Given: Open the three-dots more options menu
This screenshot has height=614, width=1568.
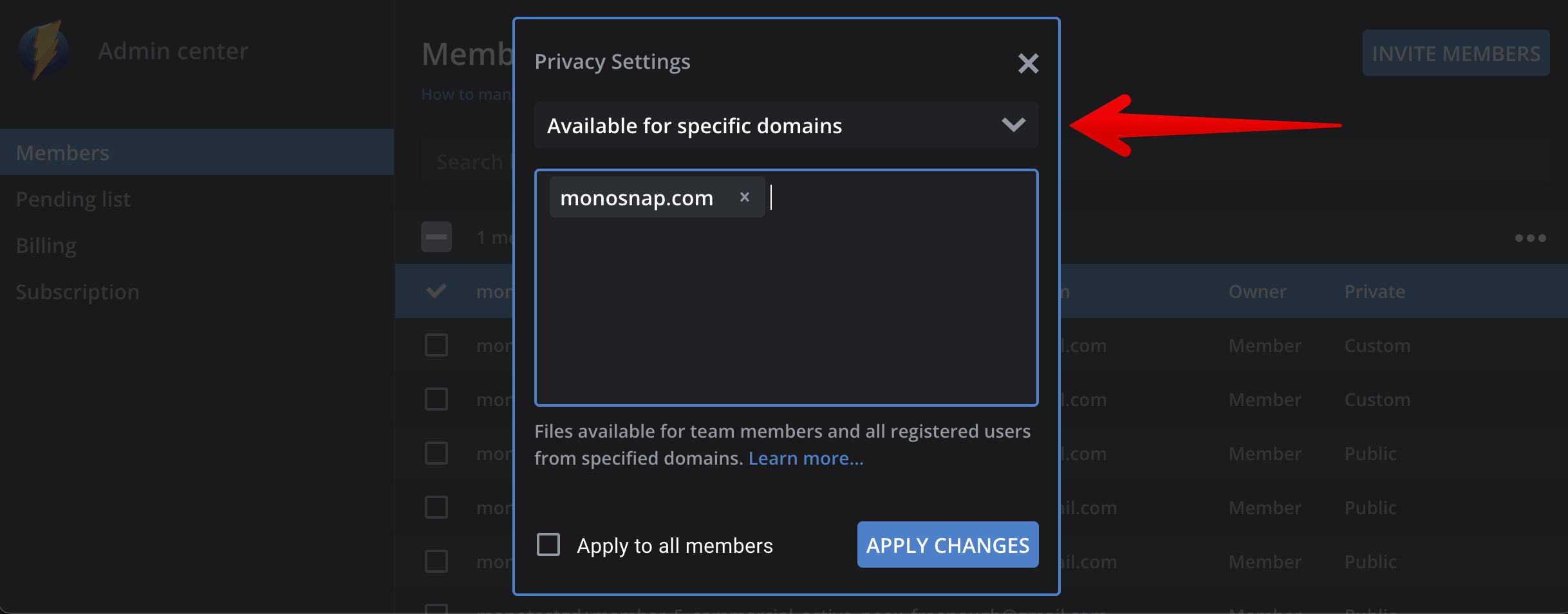Looking at the screenshot, I should pos(1530,238).
